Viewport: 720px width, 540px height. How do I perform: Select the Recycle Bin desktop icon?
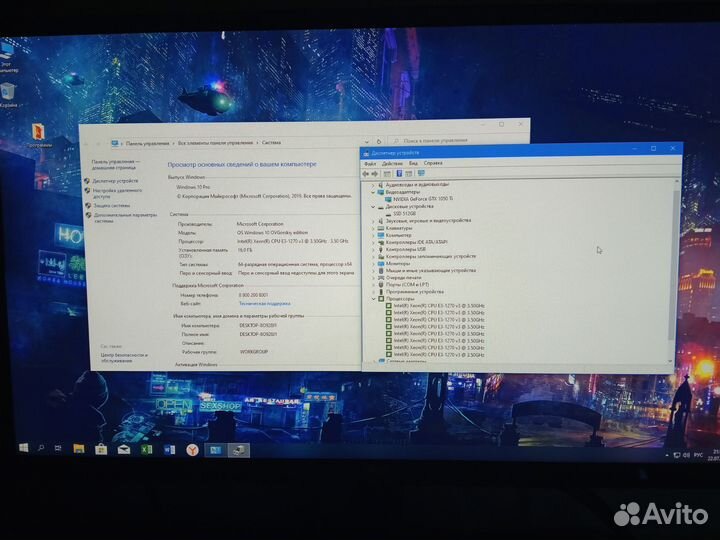[x=8, y=95]
